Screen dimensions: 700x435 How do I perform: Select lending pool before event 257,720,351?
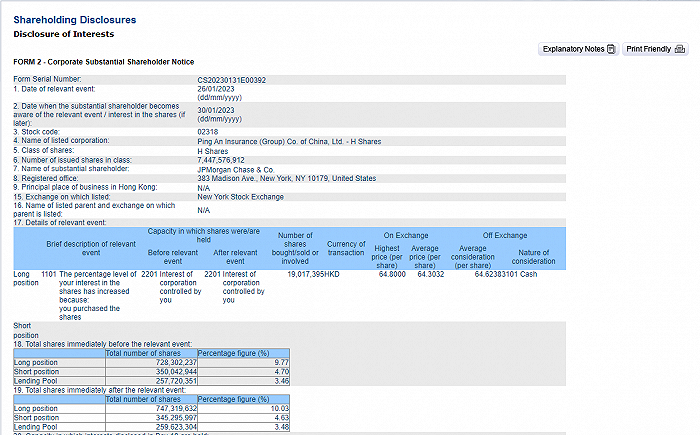[x=176, y=381]
